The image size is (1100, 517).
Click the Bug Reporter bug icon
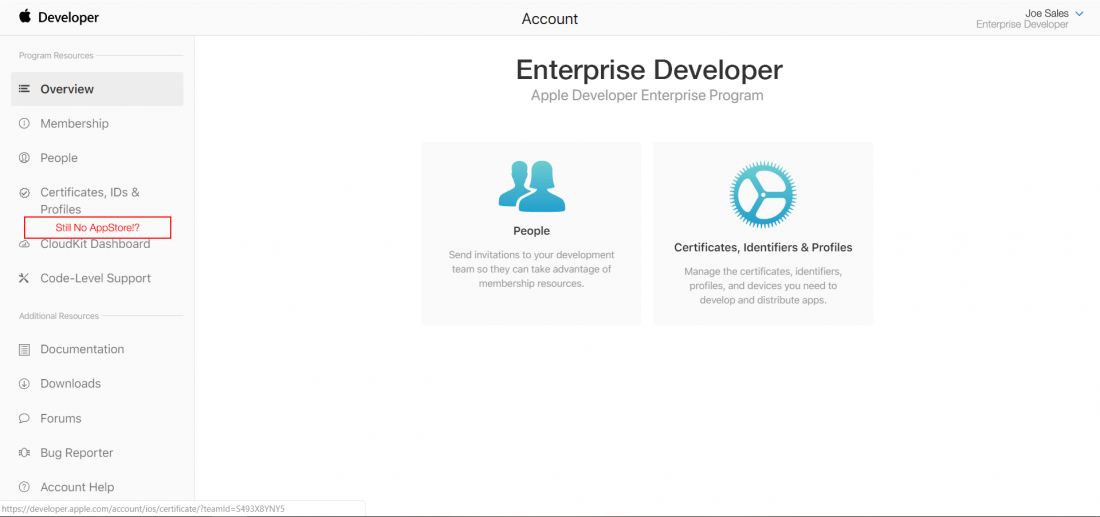click(x=25, y=452)
